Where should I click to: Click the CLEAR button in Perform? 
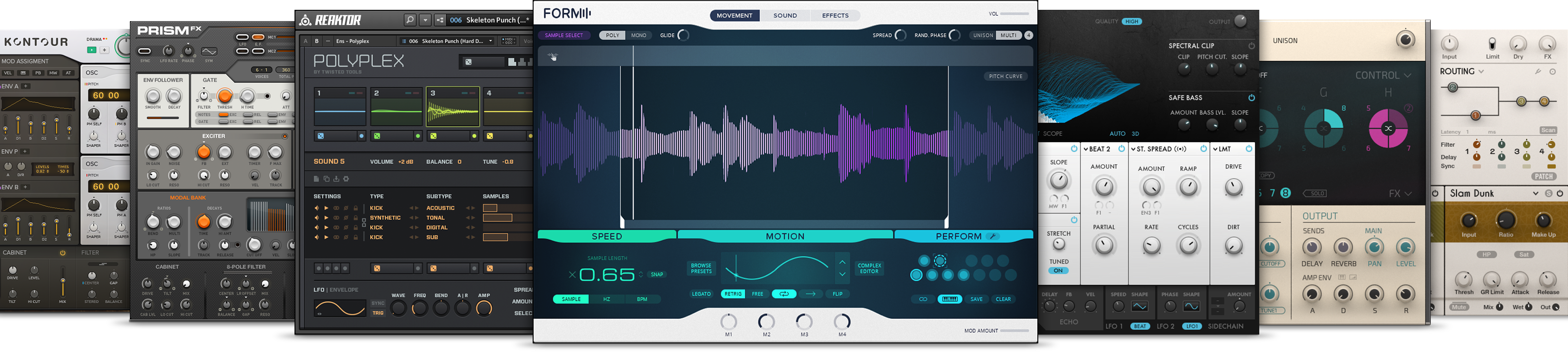coord(1003,299)
